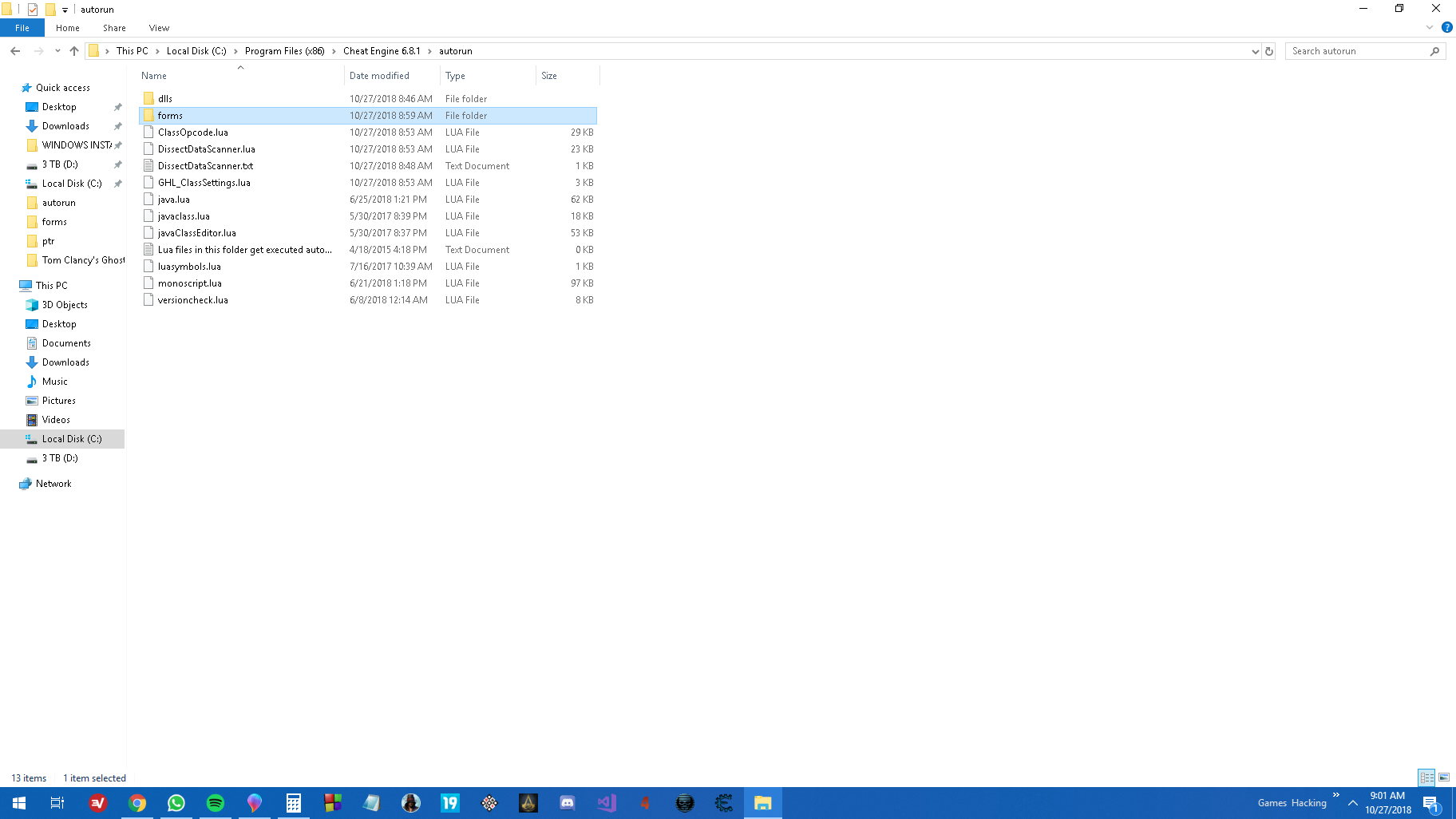Click the Search autorun input field

(1357, 51)
